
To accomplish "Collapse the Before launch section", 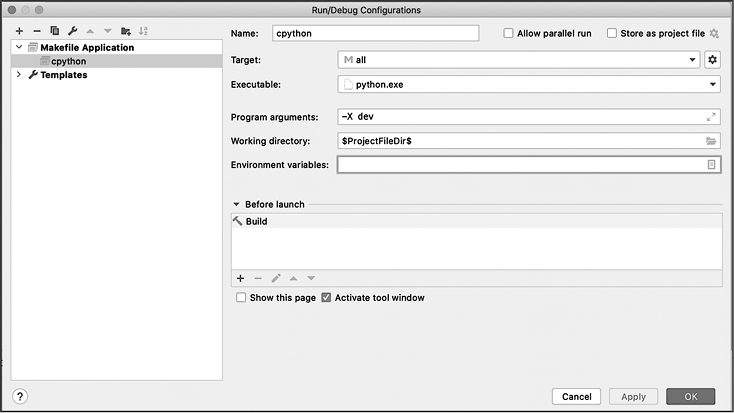I will coord(236,204).
